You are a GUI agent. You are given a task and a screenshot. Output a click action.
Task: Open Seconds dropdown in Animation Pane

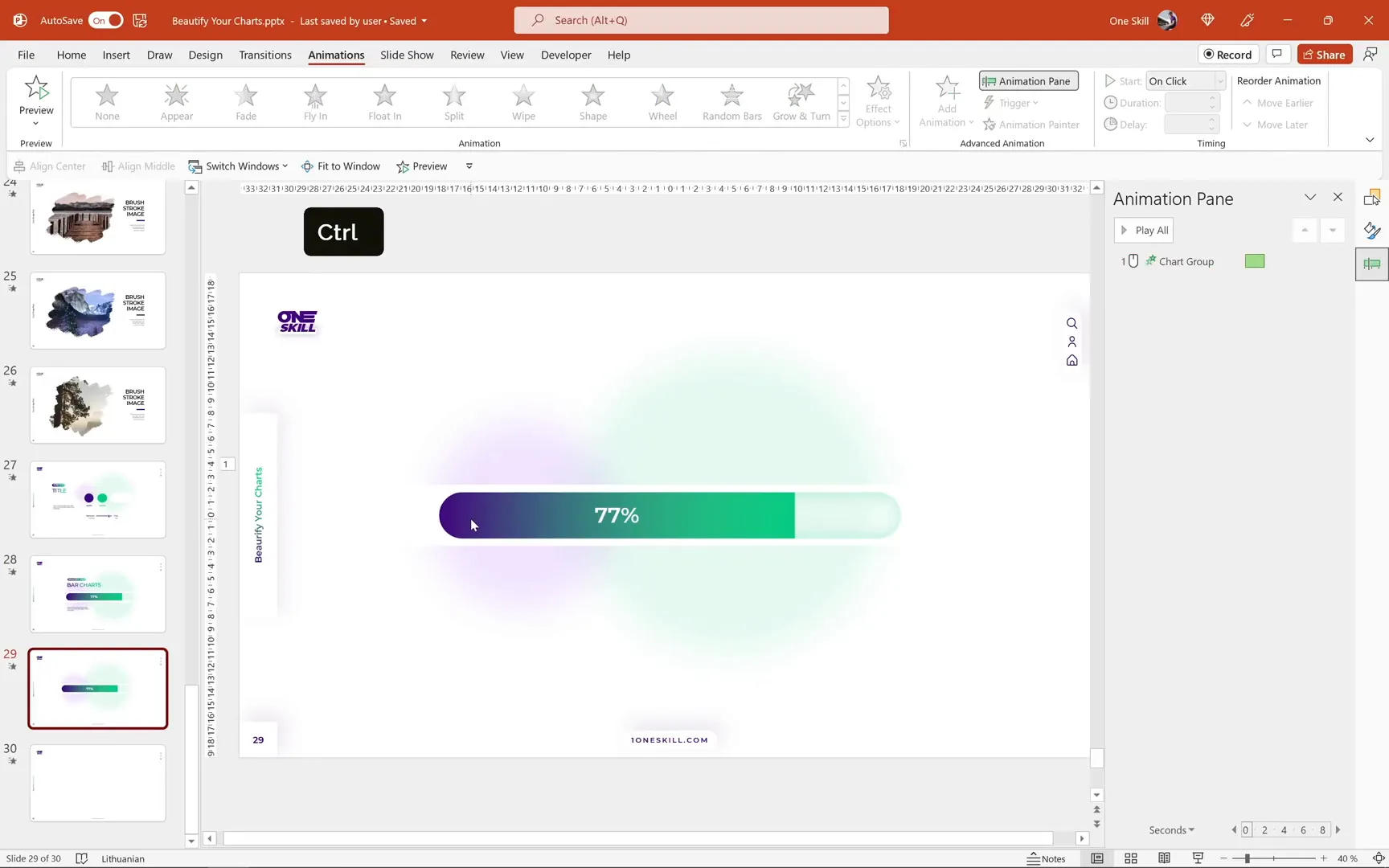[x=1171, y=830]
